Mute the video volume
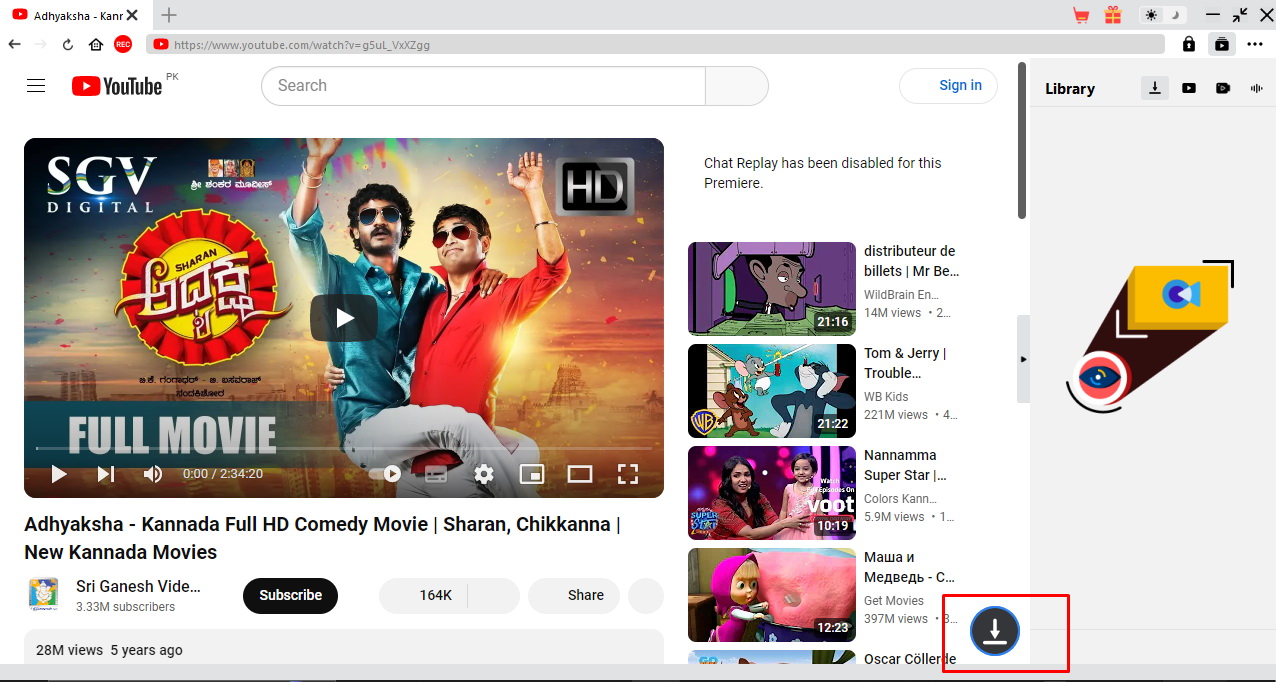The image size is (1276, 682). point(153,474)
